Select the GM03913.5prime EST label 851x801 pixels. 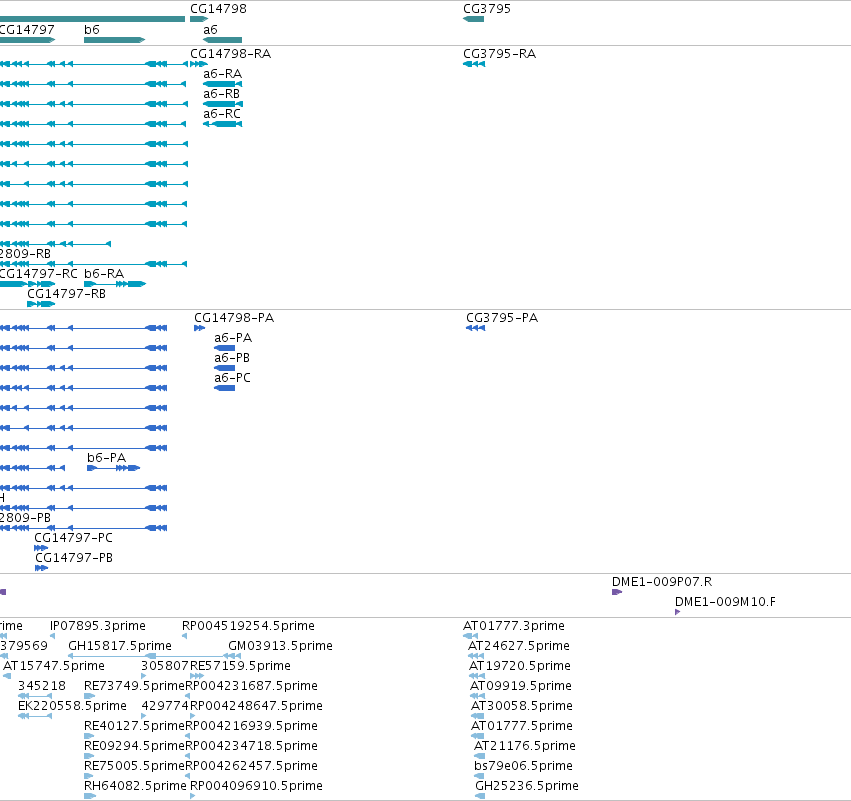point(281,646)
